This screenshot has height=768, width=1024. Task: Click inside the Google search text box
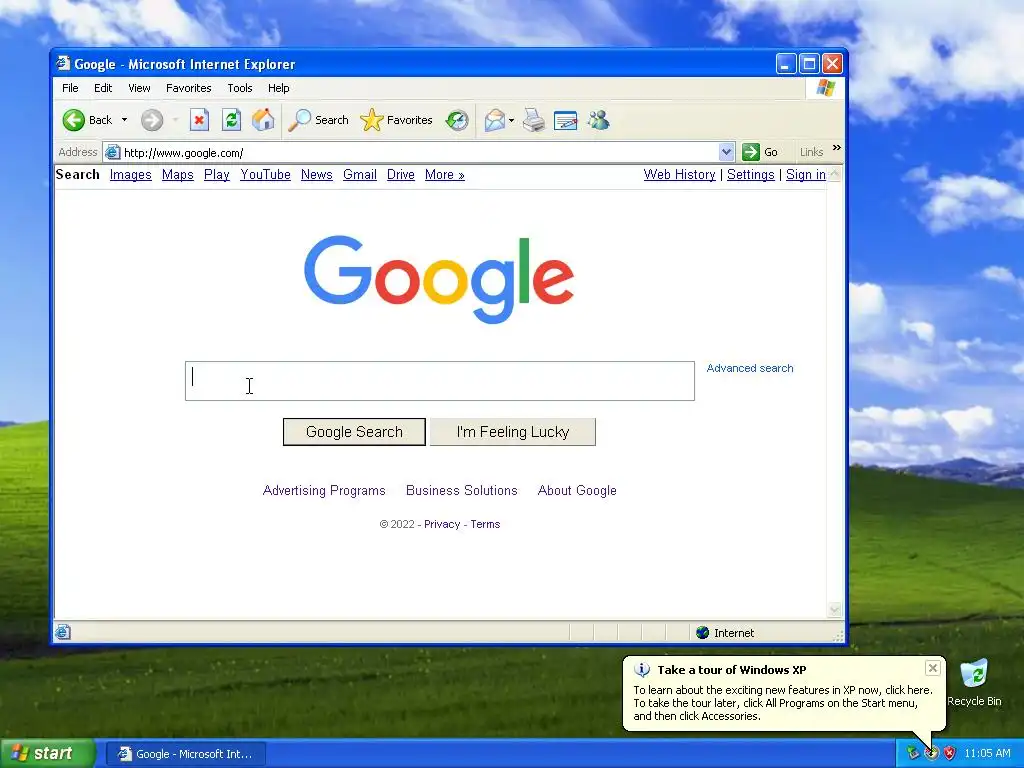point(440,381)
